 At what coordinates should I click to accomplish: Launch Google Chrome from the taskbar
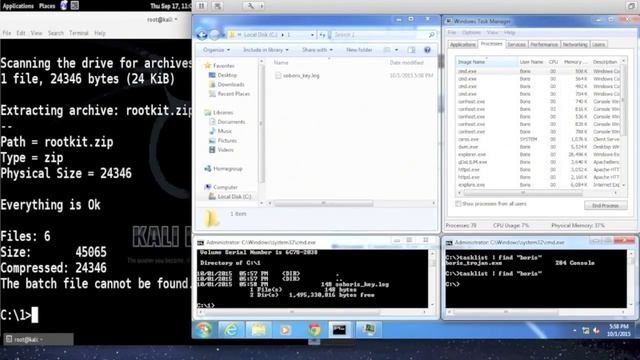(x=314, y=330)
